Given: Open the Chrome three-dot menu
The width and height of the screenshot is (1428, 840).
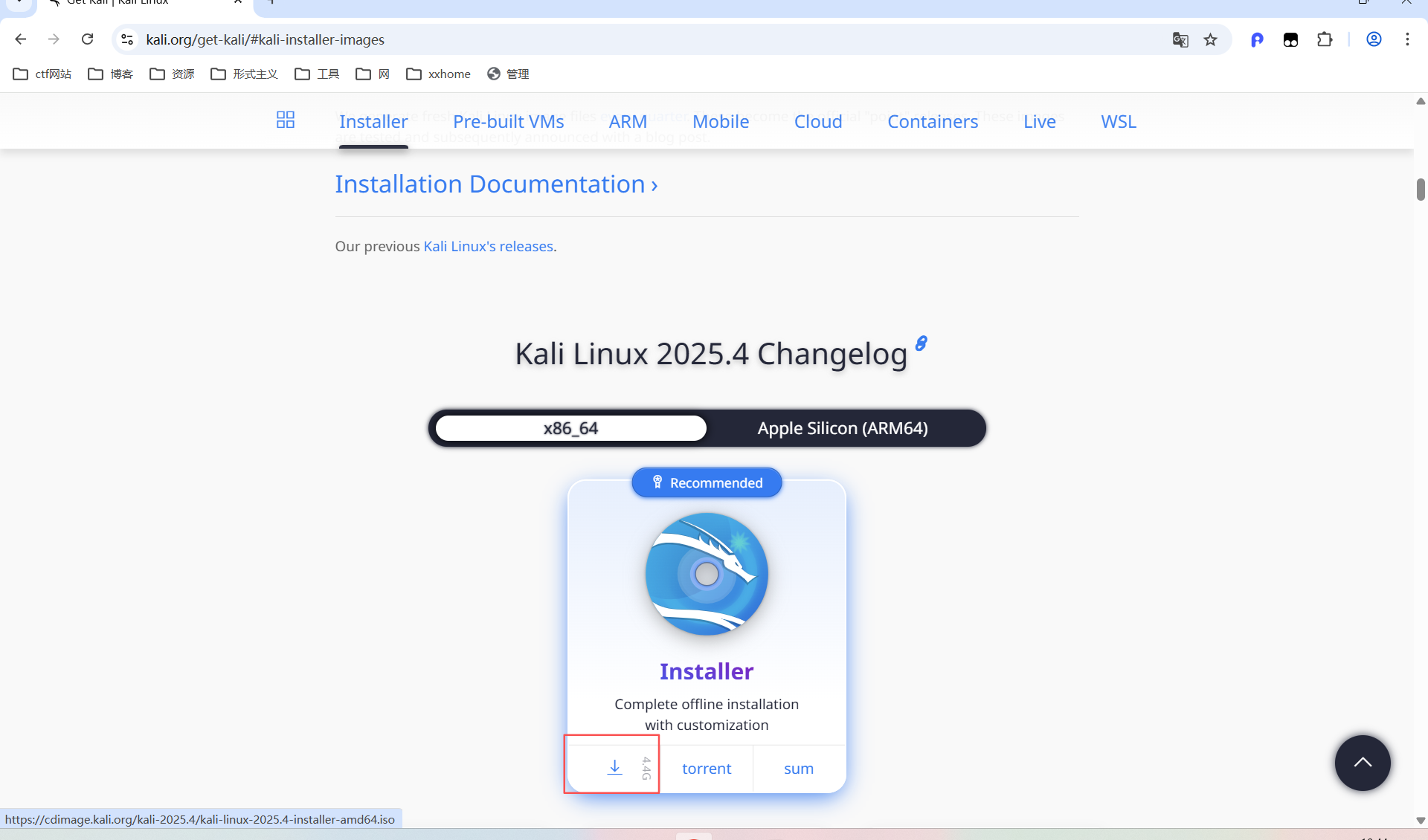Looking at the screenshot, I should coord(1407,39).
